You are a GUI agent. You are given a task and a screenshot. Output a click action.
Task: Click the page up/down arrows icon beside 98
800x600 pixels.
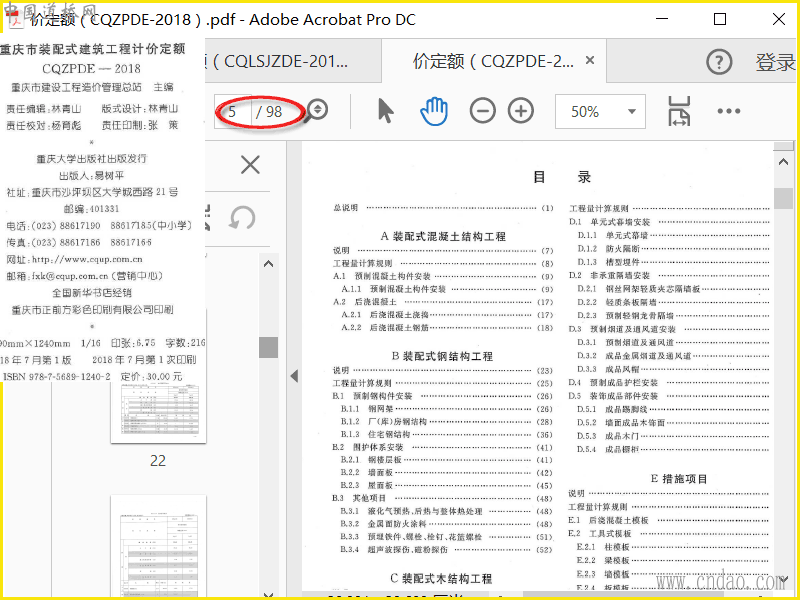[318, 109]
